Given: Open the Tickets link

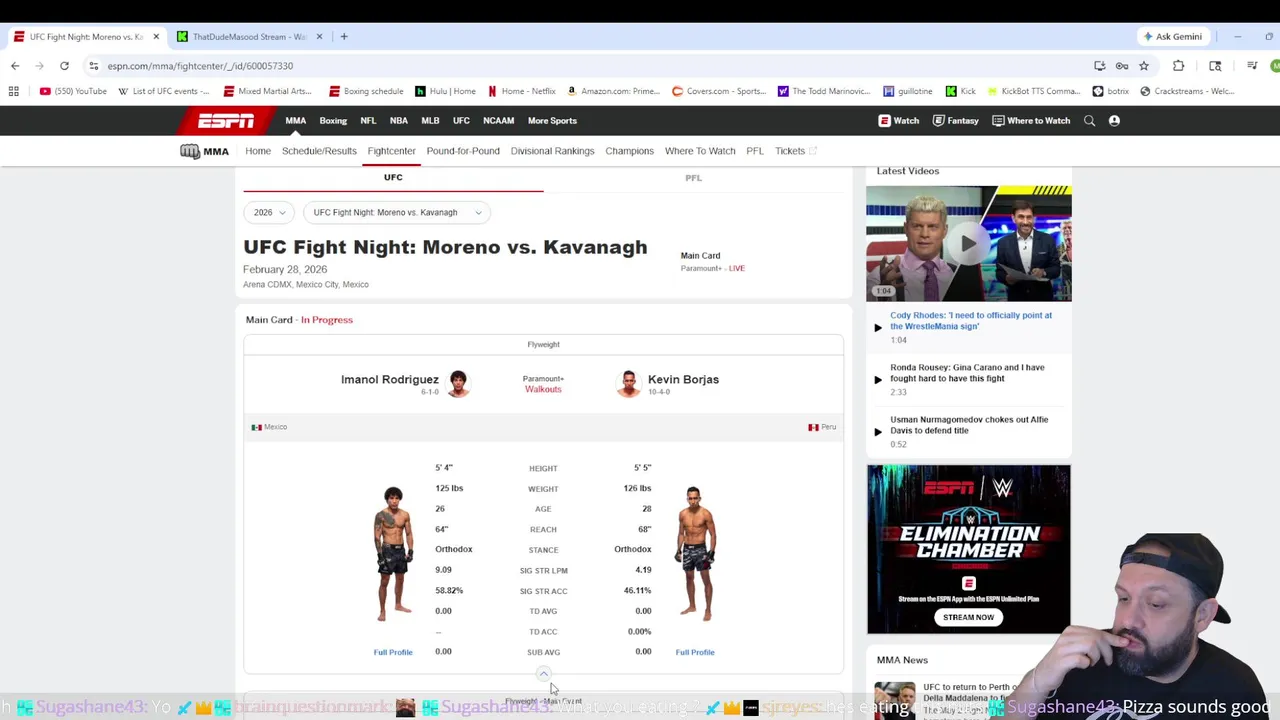Looking at the screenshot, I should [795, 151].
